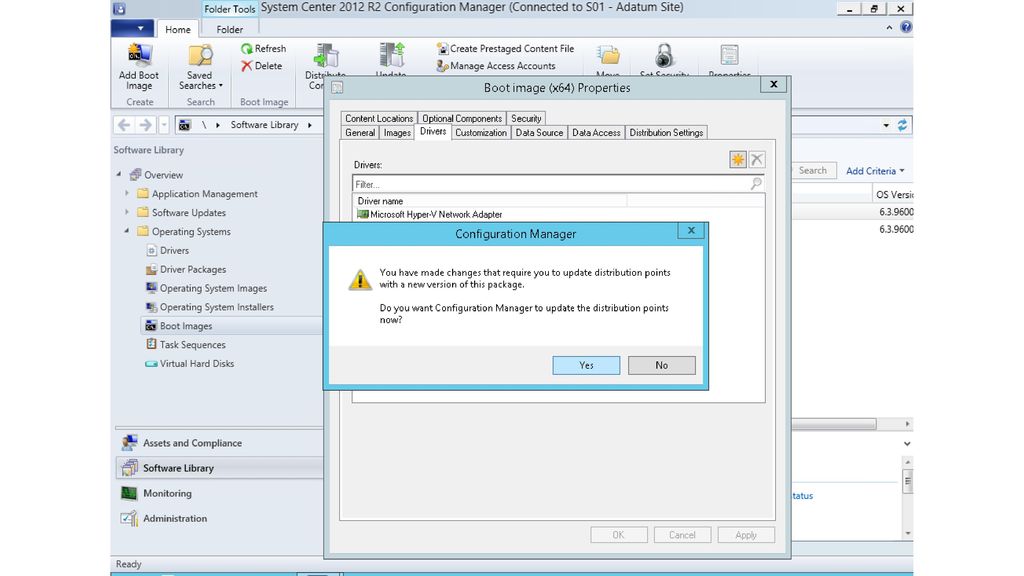Click the refresh icon in the address bar
The height and width of the screenshot is (576, 1024).
(x=902, y=125)
